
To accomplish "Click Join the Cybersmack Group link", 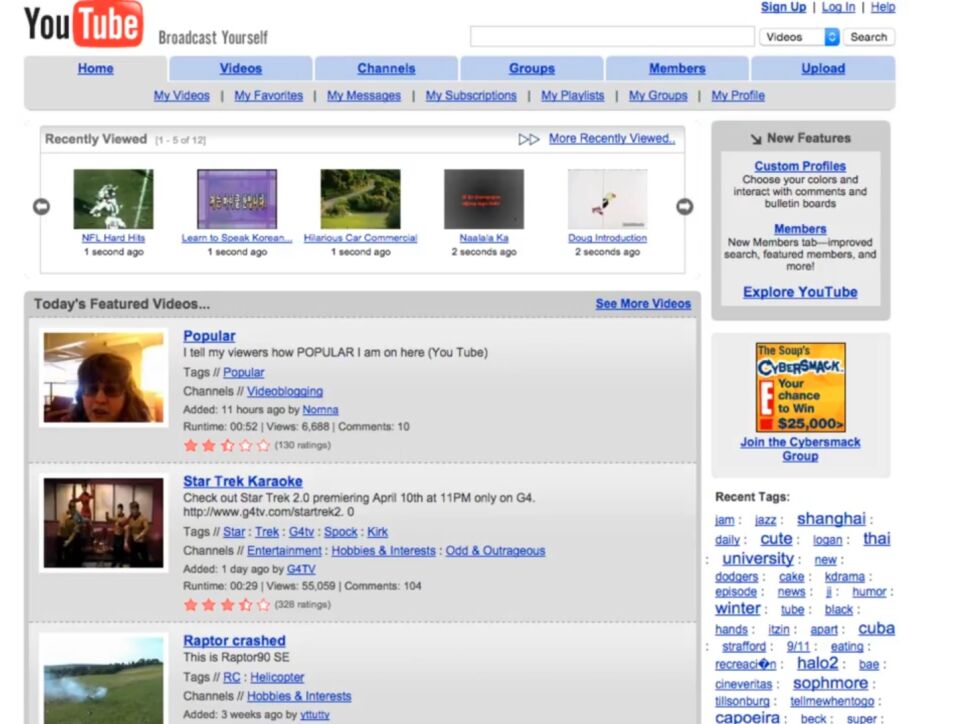I will pyautogui.click(x=800, y=449).
